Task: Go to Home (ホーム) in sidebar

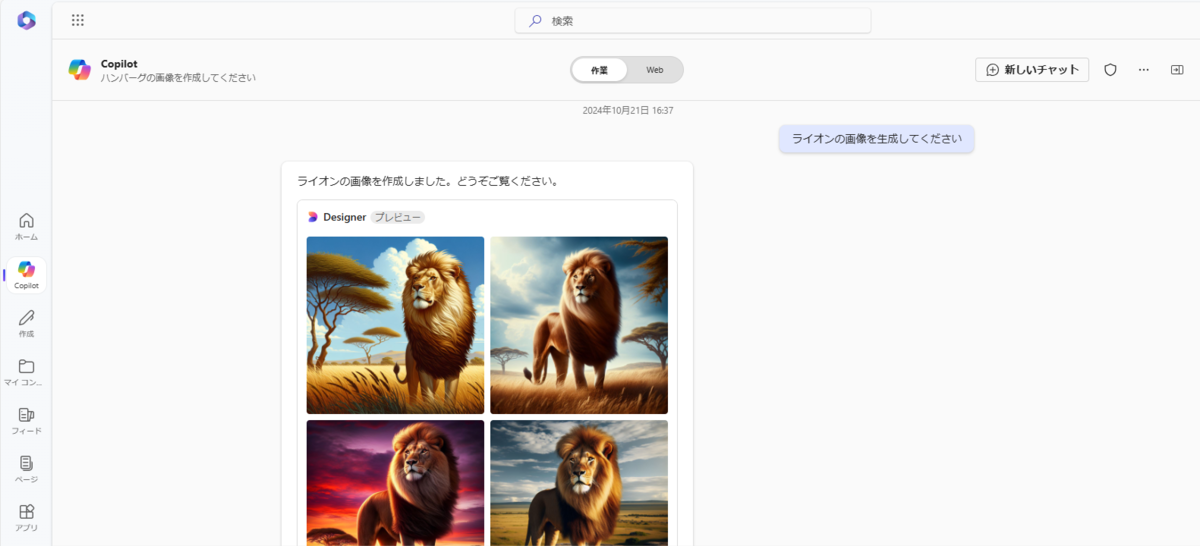Action: (x=27, y=227)
